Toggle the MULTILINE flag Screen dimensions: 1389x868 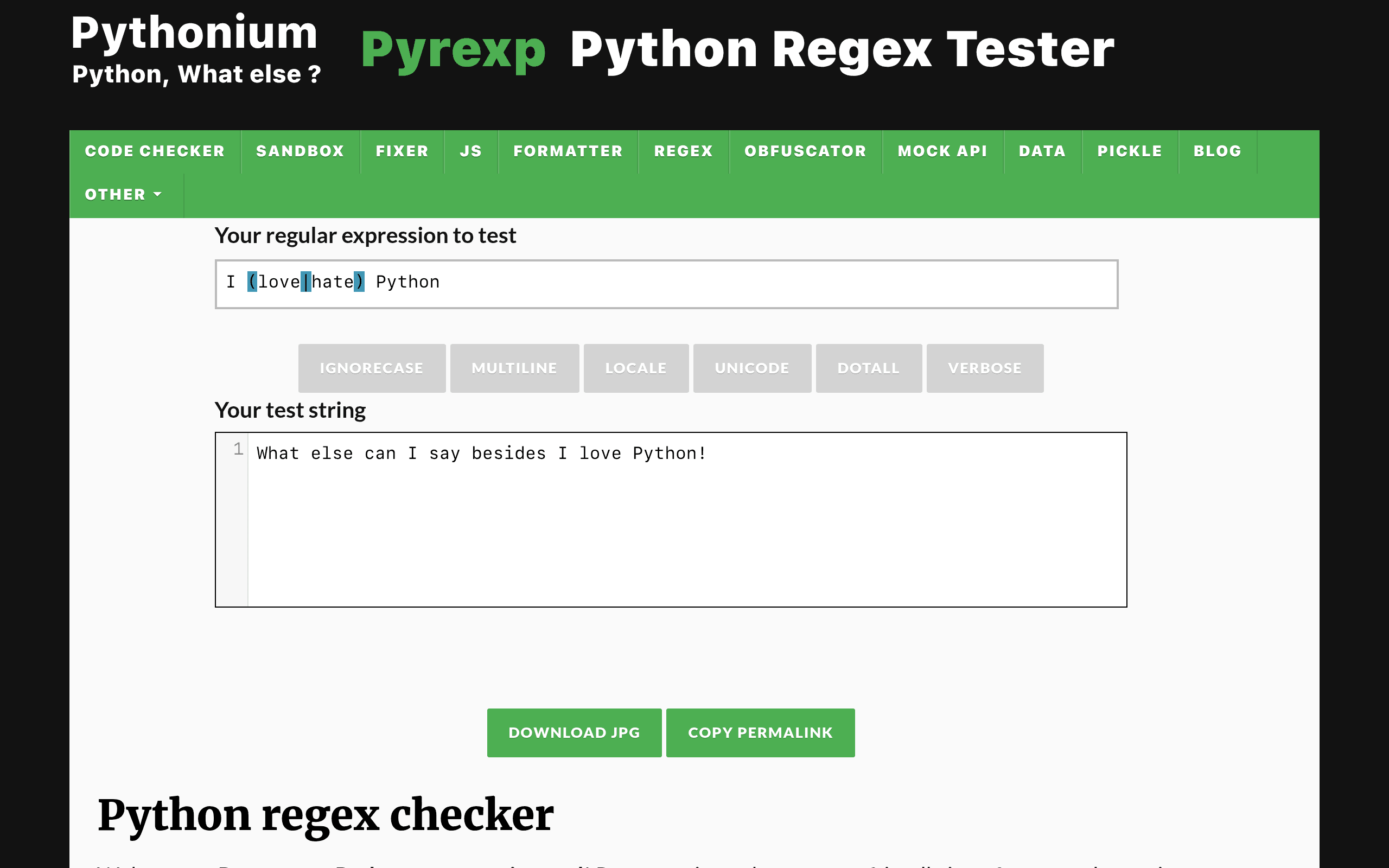click(514, 368)
